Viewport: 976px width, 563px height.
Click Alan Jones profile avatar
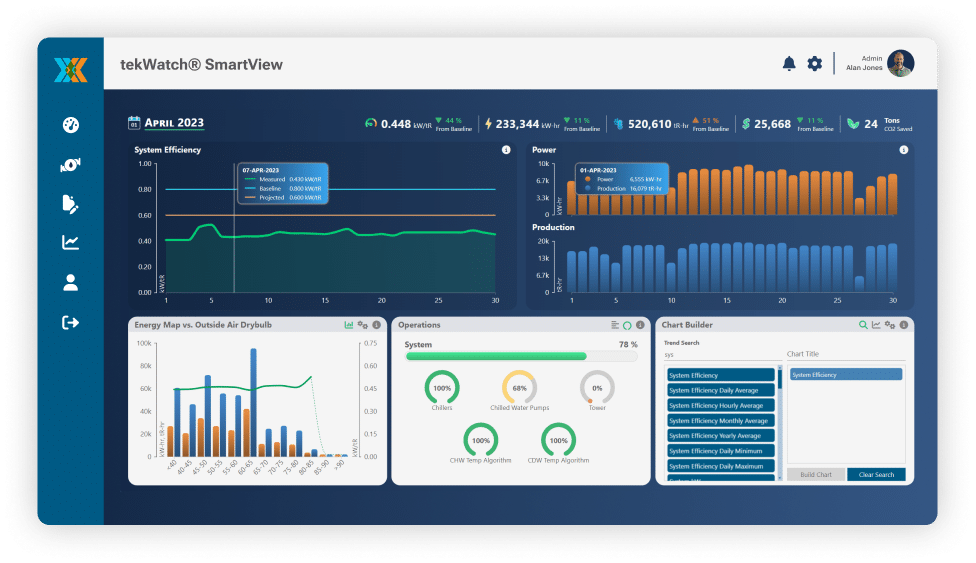tap(900, 64)
